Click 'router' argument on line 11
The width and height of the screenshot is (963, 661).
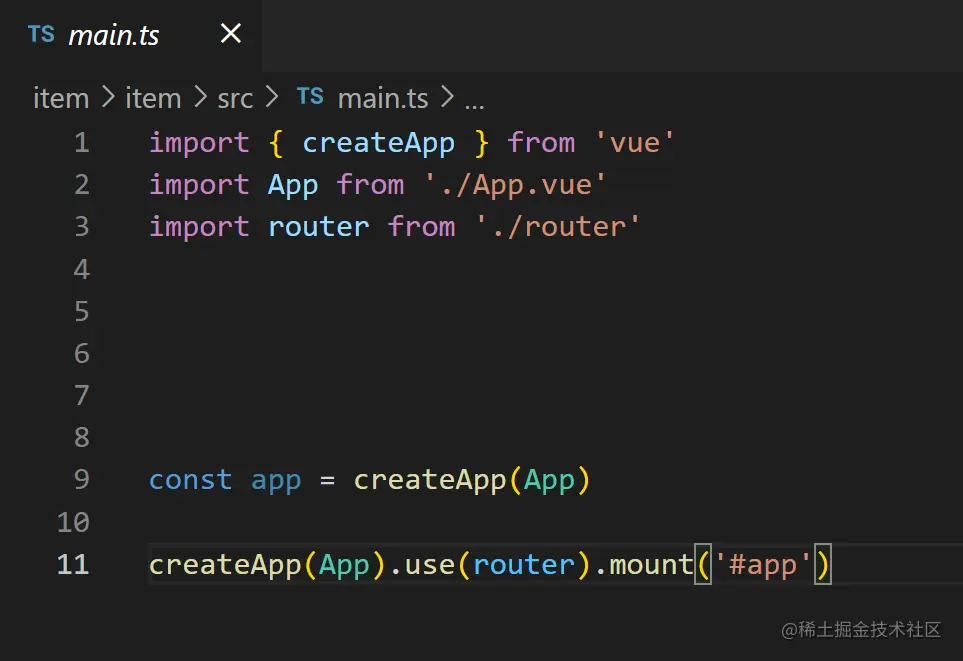(x=524, y=565)
